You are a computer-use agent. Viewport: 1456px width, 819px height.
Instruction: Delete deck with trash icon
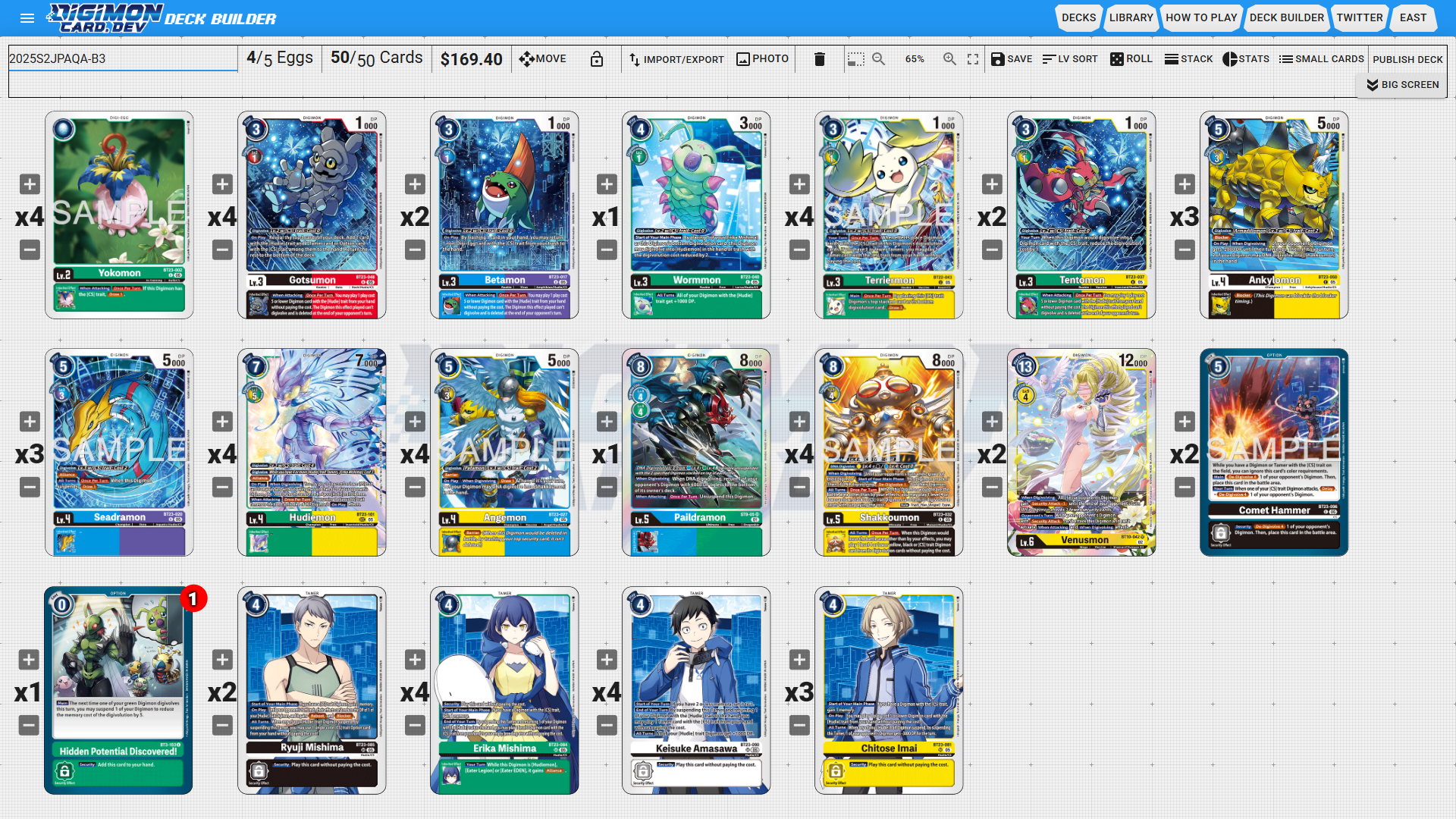pos(819,59)
